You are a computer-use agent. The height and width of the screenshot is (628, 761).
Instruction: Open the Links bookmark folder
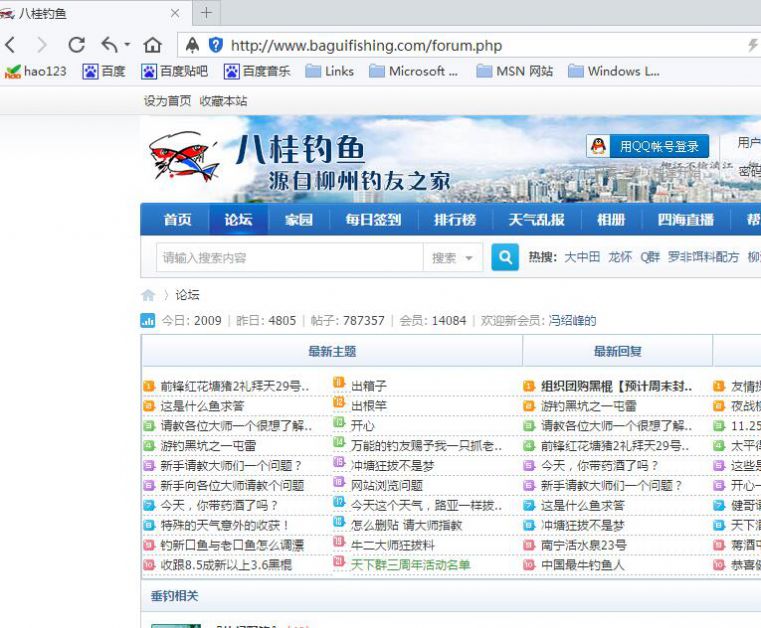[x=329, y=71]
